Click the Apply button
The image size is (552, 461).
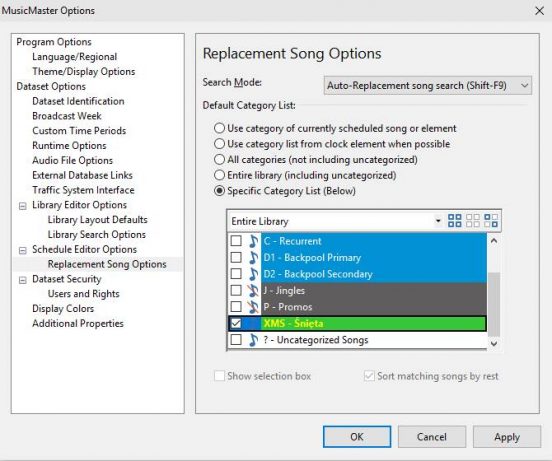click(x=507, y=437)
